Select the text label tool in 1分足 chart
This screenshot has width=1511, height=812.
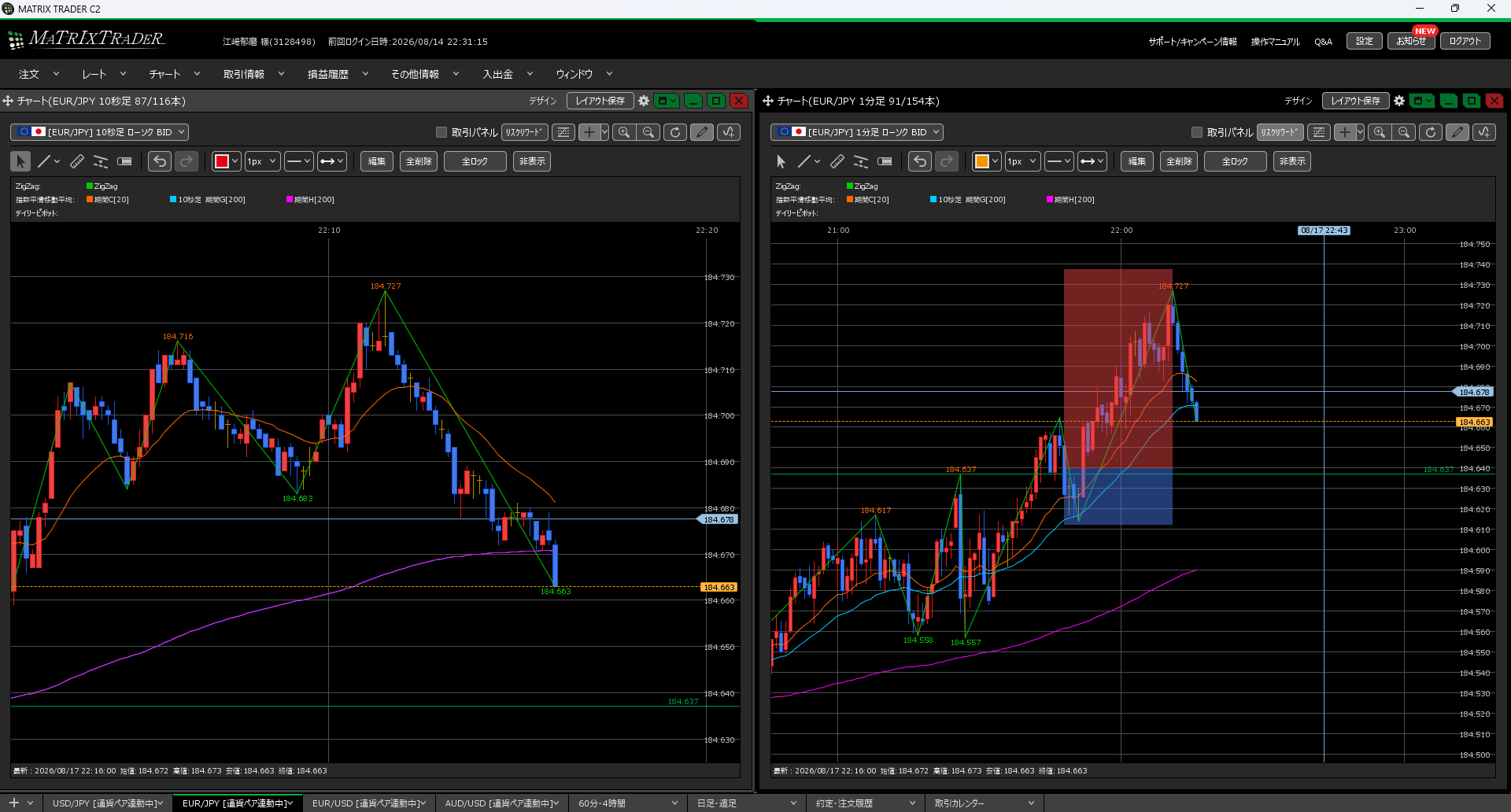[x=885, y=161]
